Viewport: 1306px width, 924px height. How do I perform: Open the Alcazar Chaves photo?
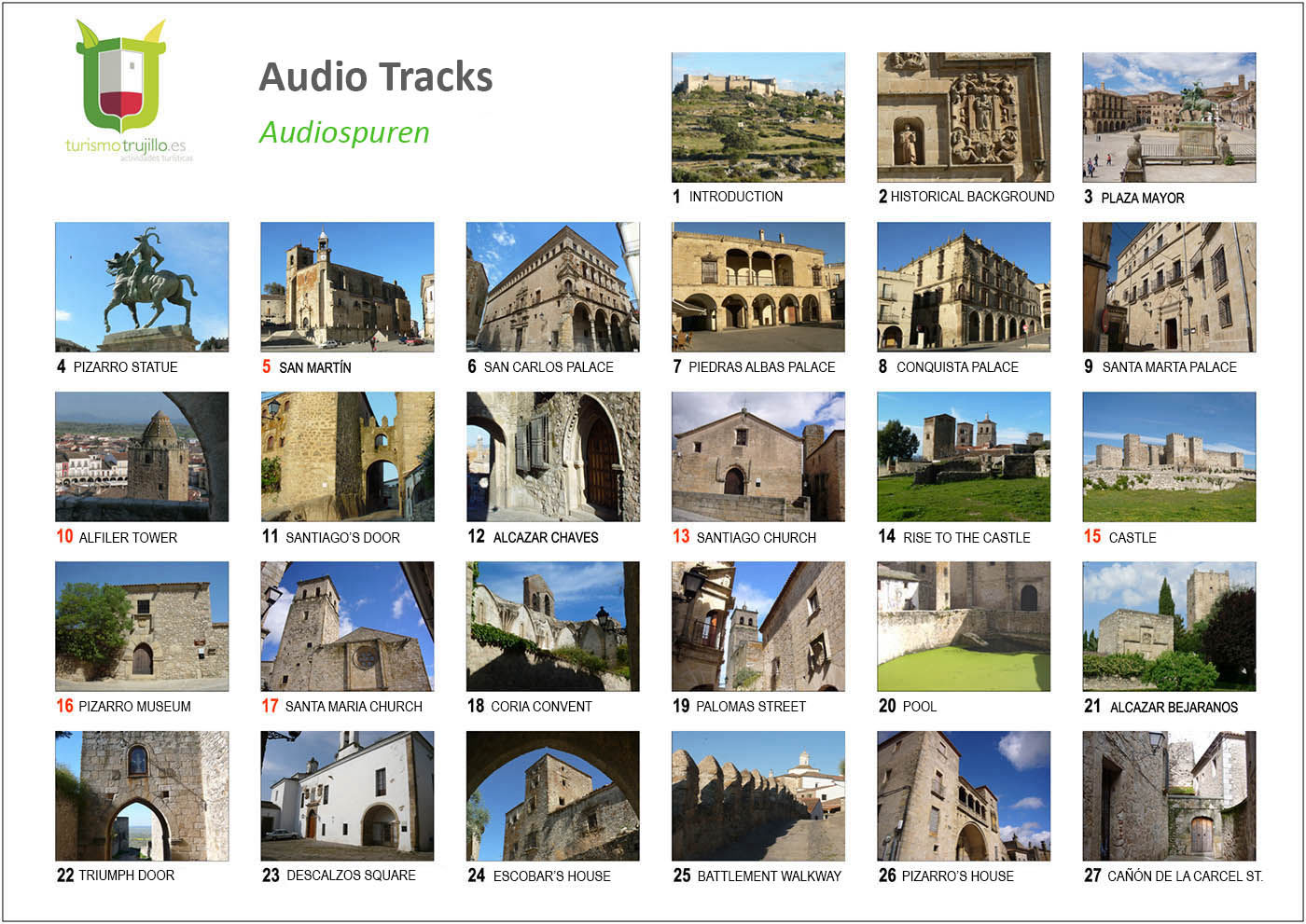coord(553,457)
